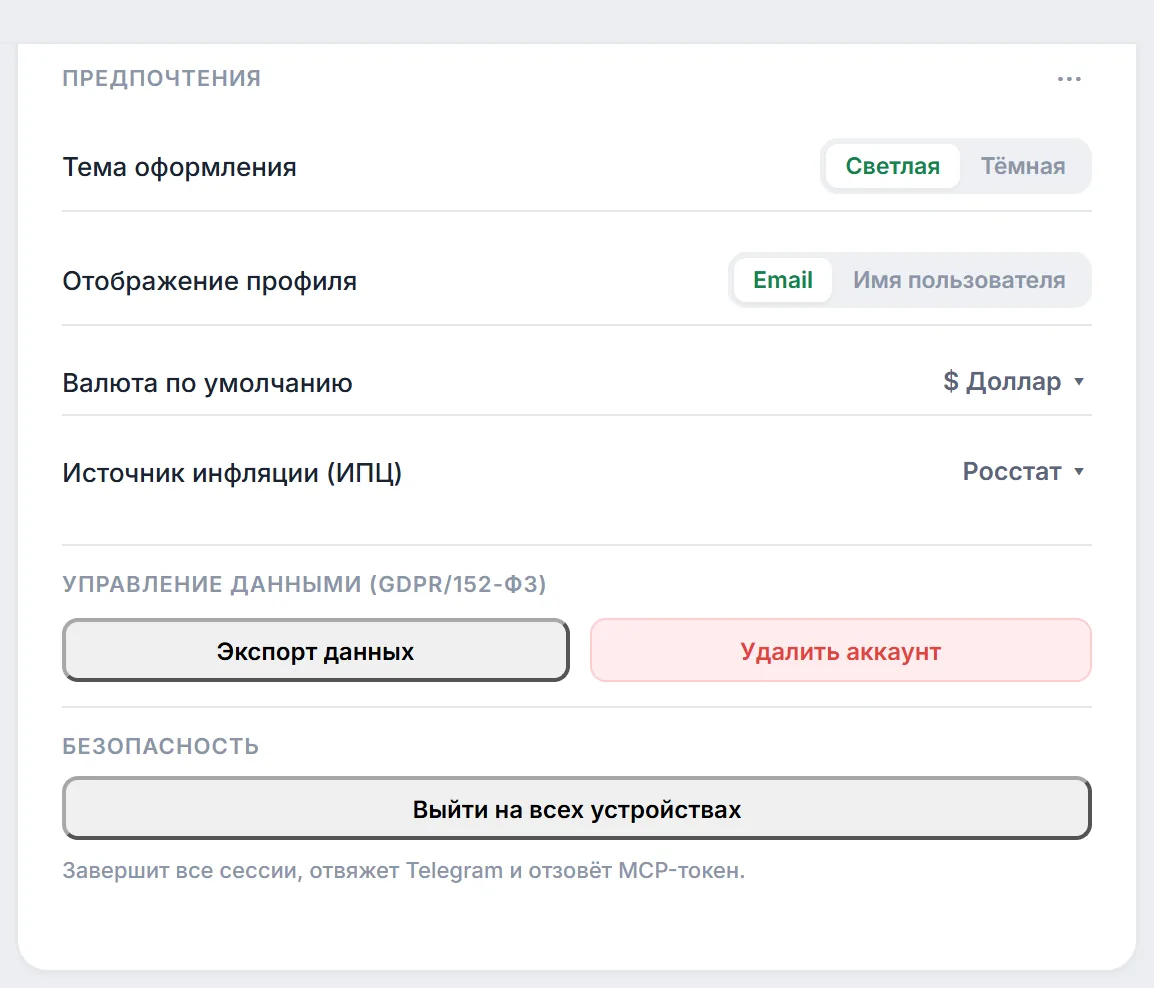Open the default currency dropdown showing $ Доллар
This screenshot has width=1154, height=988.
pyautogui.click(x=1013, y=381)
